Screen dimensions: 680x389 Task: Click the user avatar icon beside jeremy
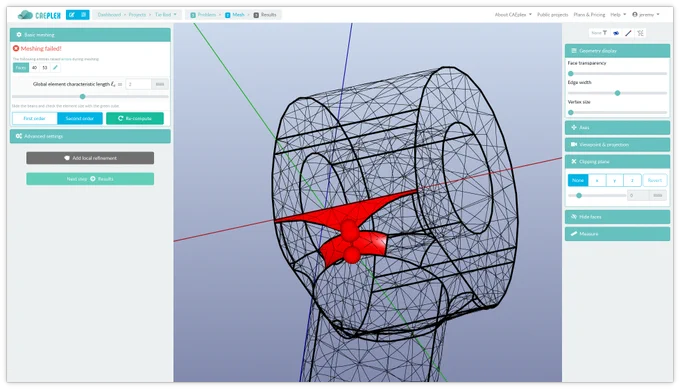pos(635,15)
